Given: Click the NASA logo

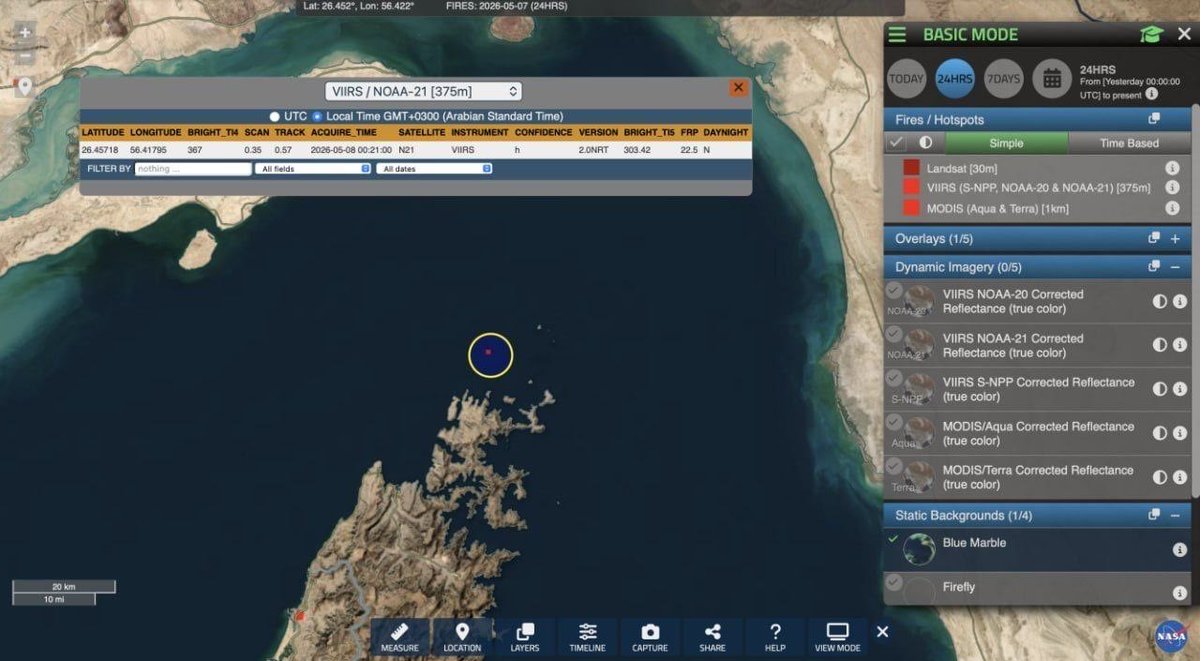Looking at the screenshot, I should coord(1170,636).
